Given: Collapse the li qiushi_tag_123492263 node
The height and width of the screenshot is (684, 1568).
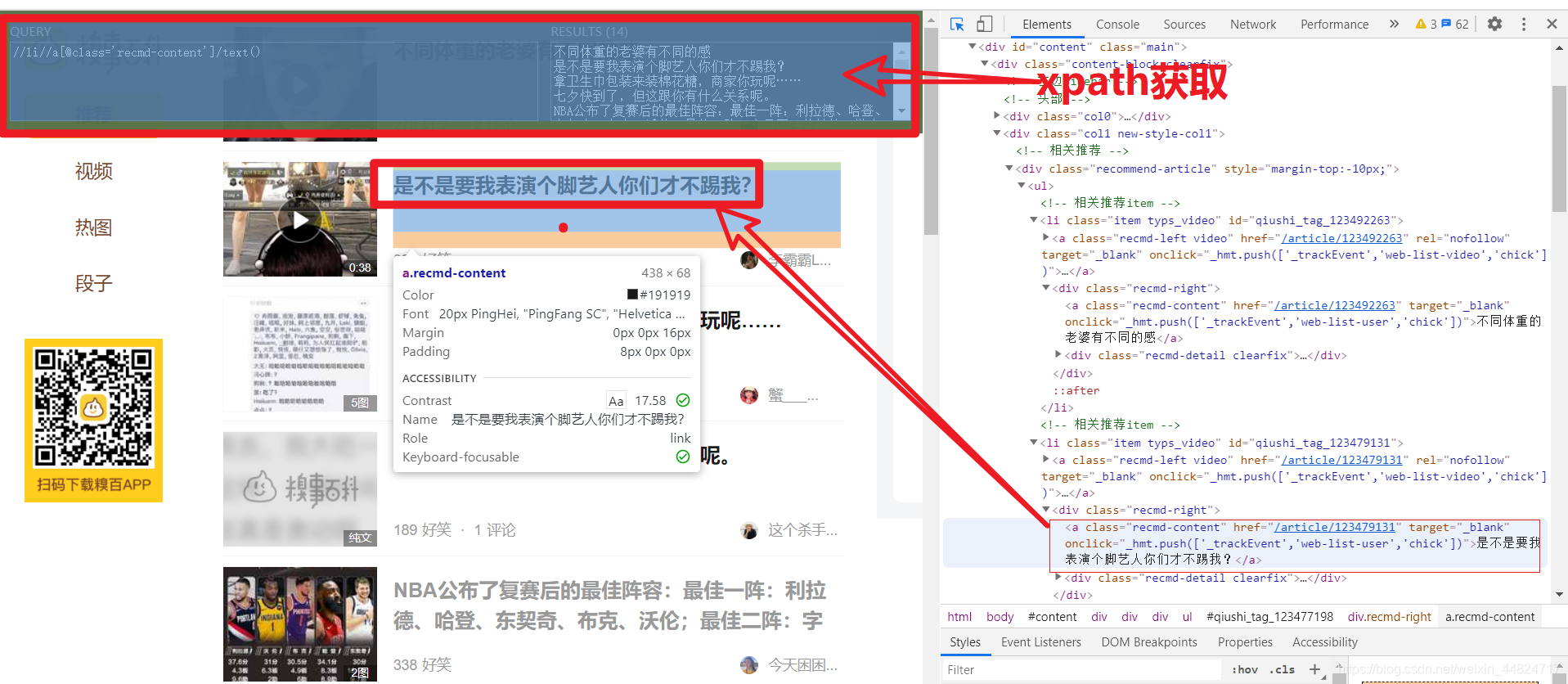Looking at the screenshot, I should coord(1033,219).
